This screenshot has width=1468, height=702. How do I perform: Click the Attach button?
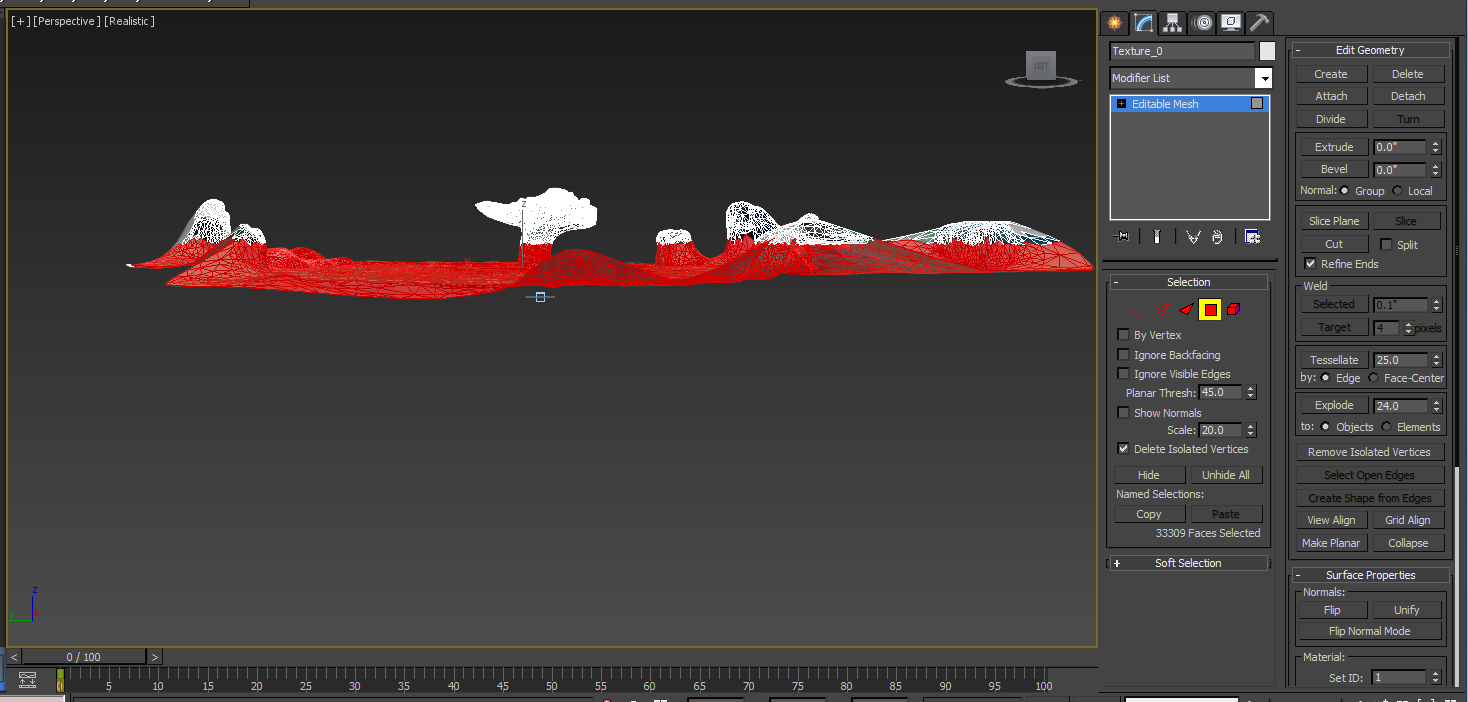pyautogui.click(x=1331, y=96)
